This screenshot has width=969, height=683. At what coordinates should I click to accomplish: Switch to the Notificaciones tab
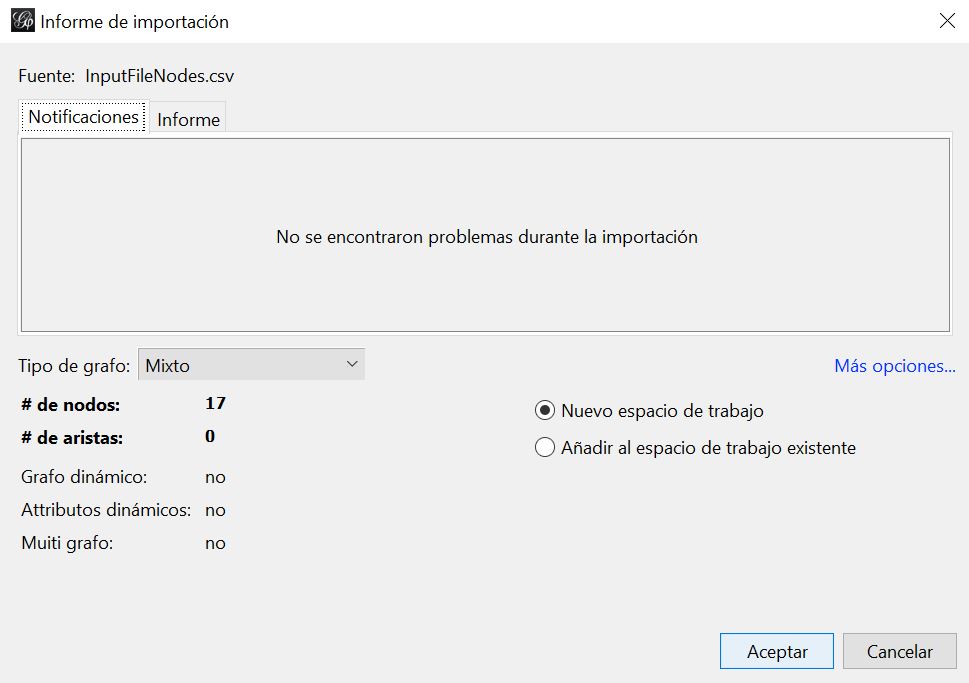click(x=83, y=117)
